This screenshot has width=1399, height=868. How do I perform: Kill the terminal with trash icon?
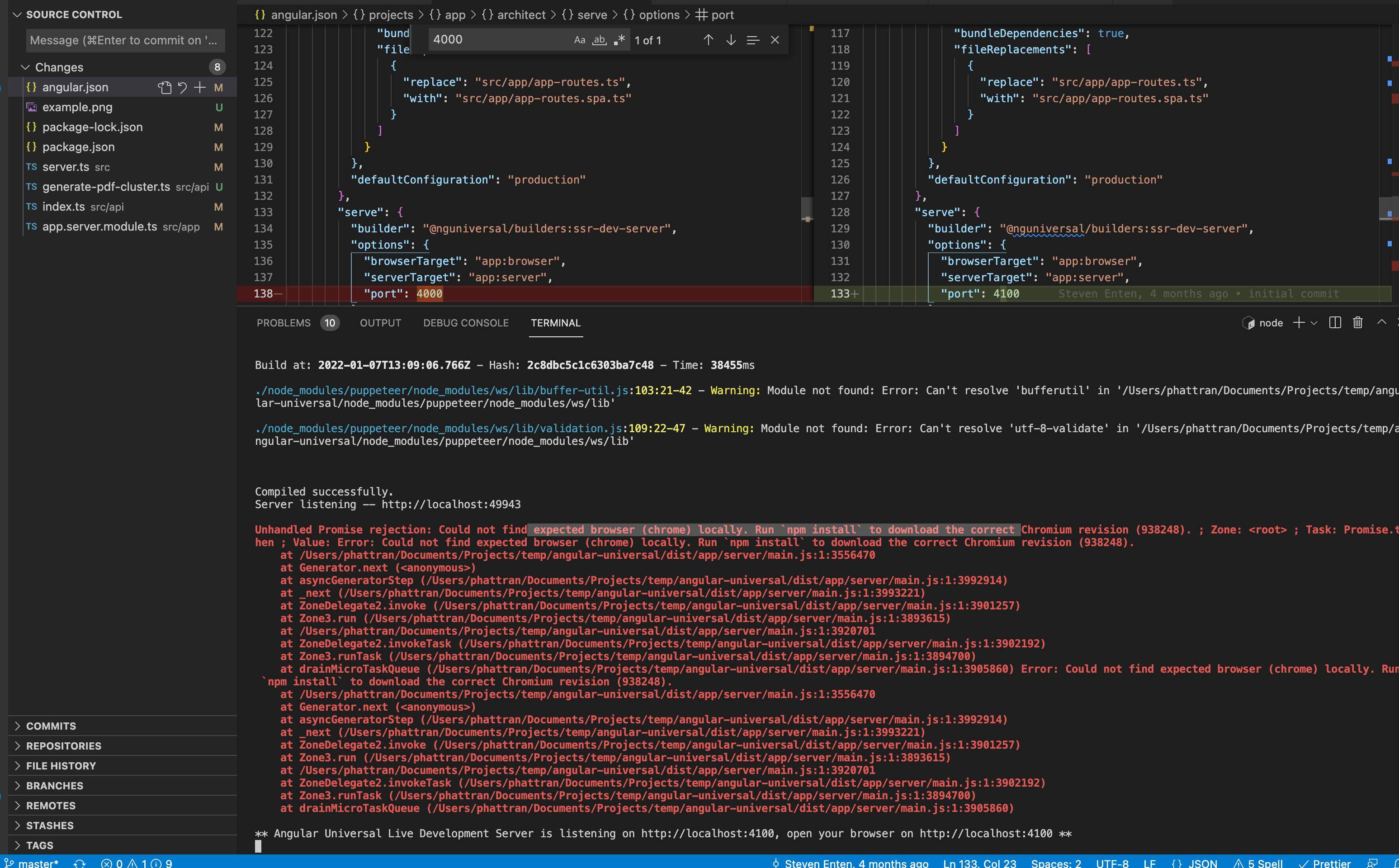click(1358, 323)
